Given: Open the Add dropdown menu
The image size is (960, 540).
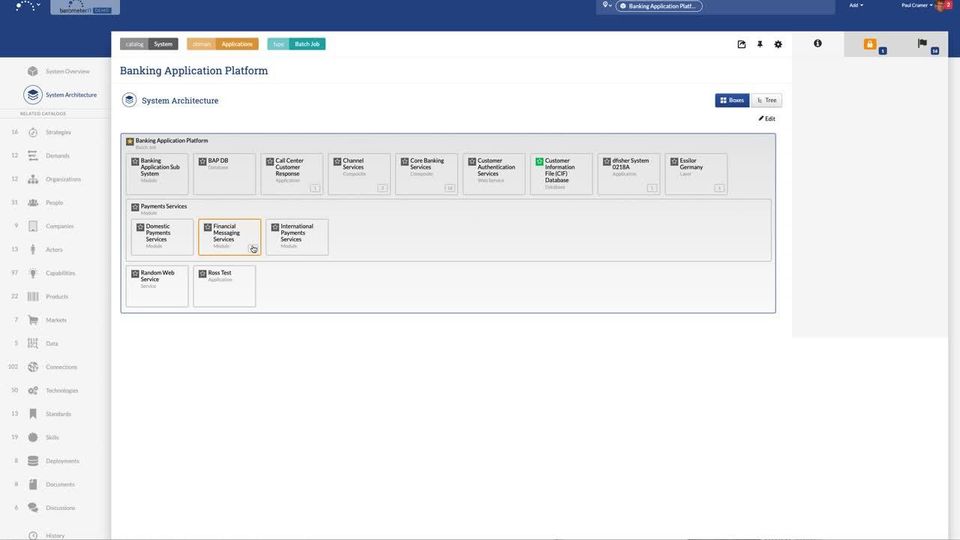Looking at the screenshot, I should point(856,6).
